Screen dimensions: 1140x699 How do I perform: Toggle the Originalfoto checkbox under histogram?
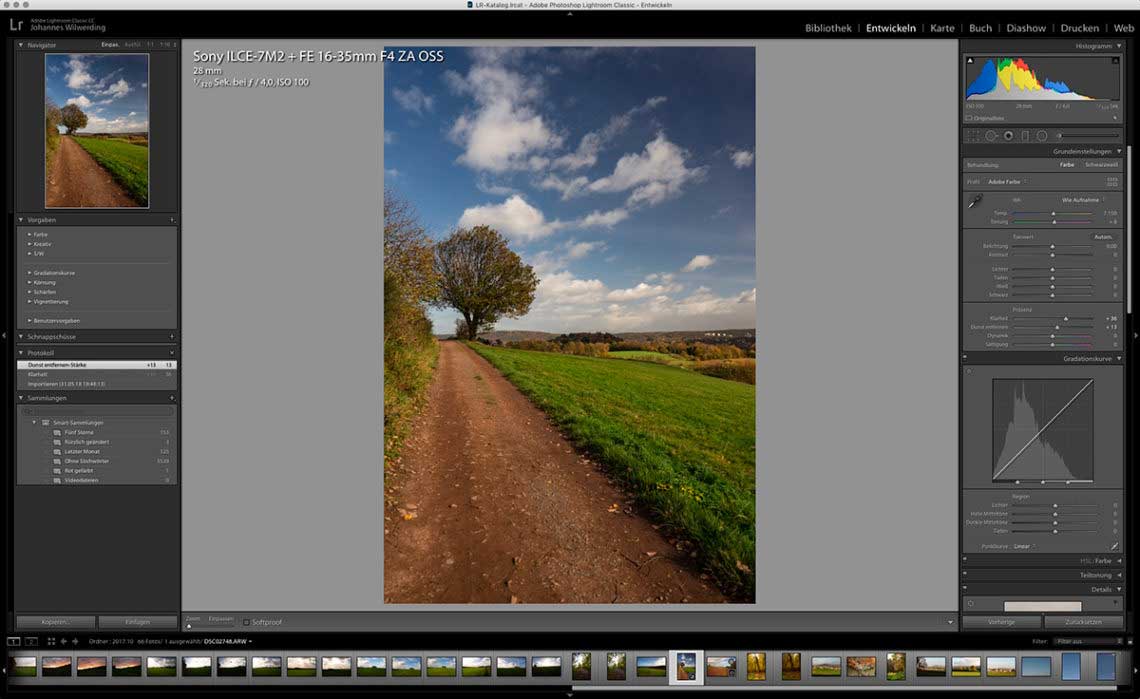(x=969, y=118)
